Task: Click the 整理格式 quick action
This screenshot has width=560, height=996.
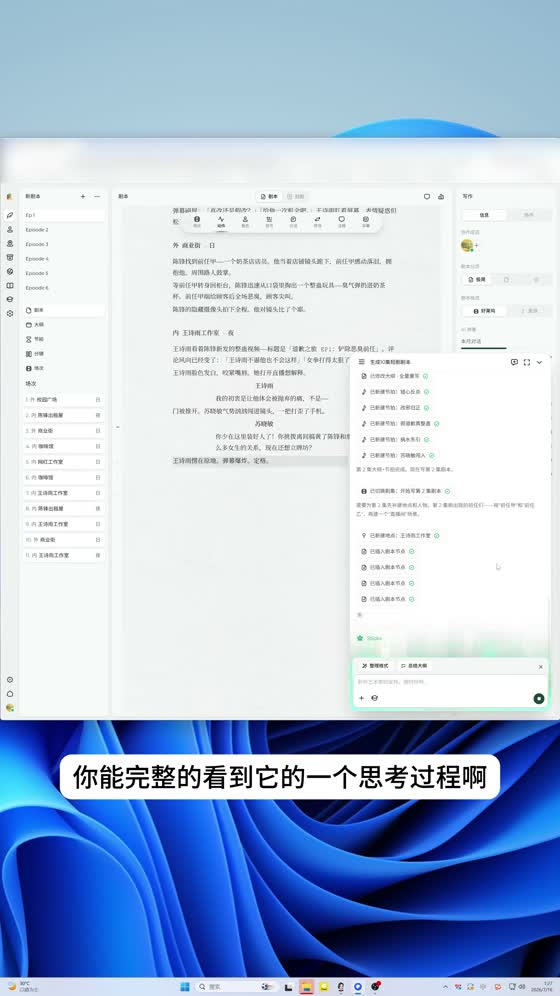Action: coord(375,666)
